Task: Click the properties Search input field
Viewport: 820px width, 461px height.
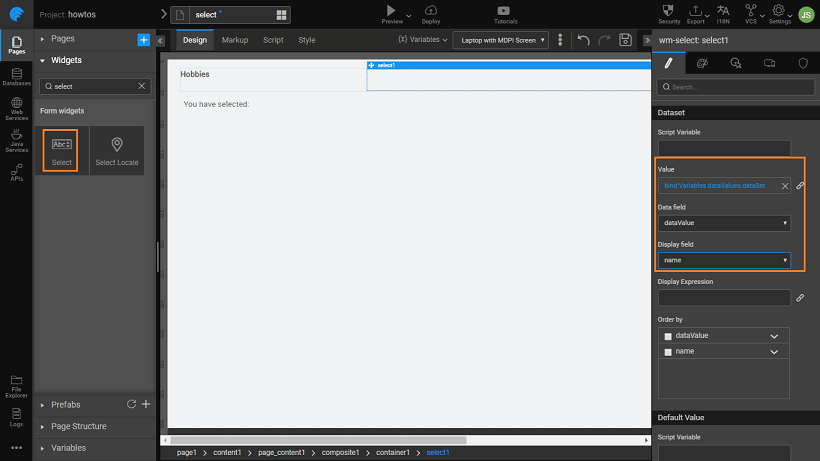Action: [736, 87]
